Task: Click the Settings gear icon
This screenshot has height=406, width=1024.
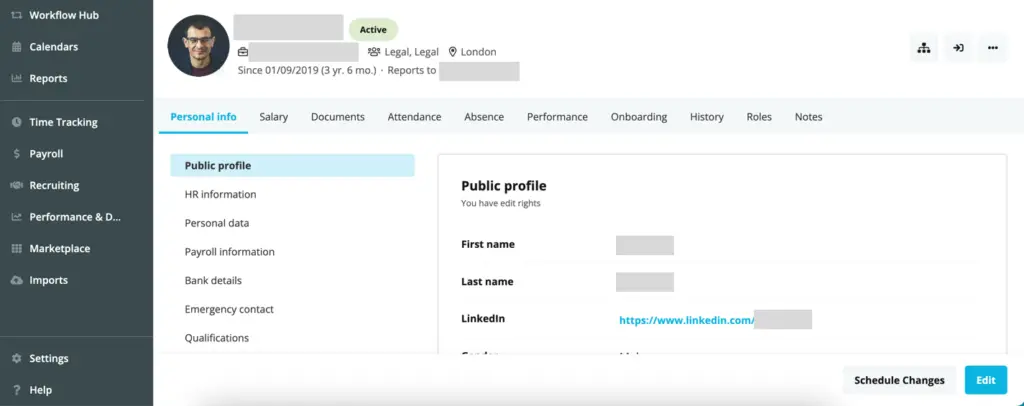Action: point(16,358)
